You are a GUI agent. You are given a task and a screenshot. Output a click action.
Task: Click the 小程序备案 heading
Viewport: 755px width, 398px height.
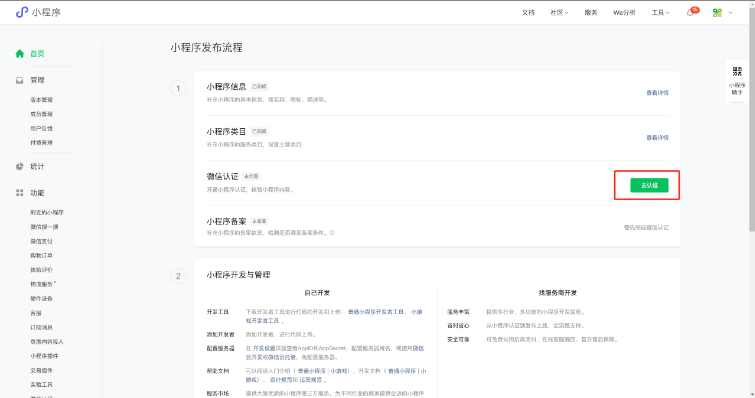(226, 221)
